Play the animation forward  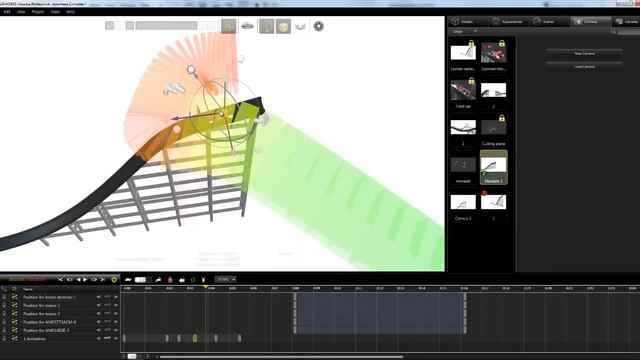tap(85, 280)
